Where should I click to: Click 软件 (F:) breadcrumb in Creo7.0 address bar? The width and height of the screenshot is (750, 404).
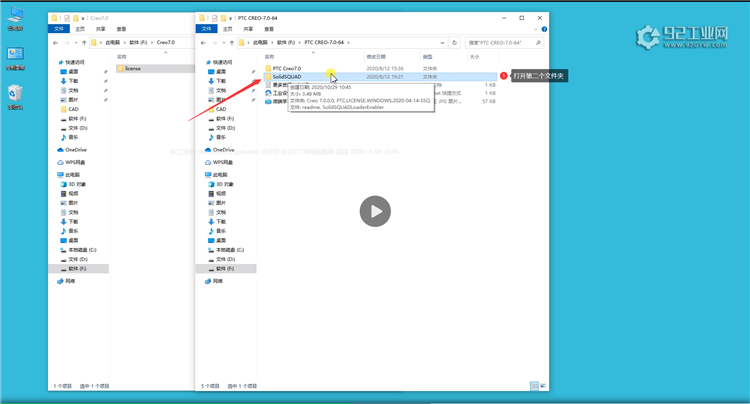[138, 43]
